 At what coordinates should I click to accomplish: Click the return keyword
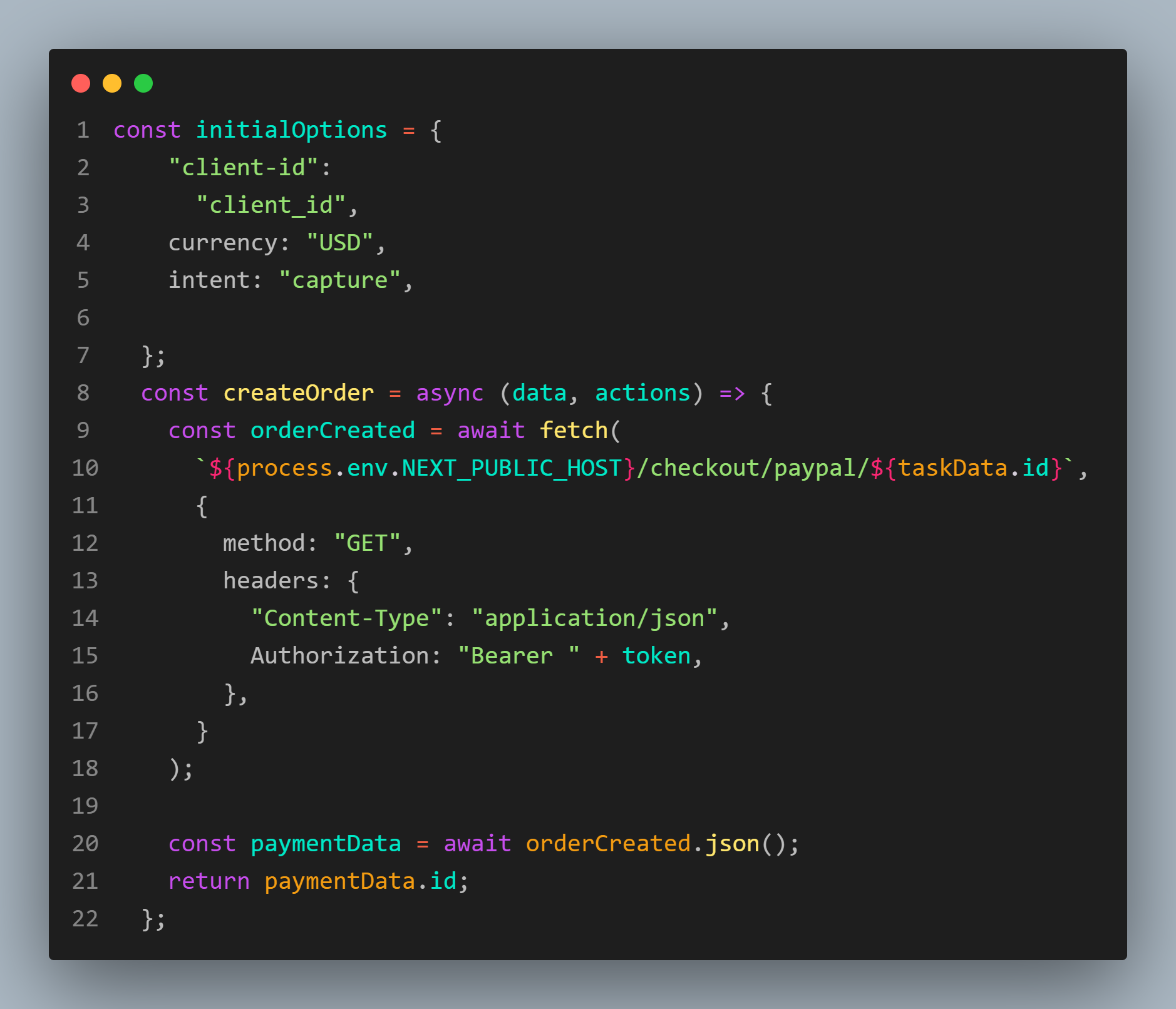(x=209, y=881)
